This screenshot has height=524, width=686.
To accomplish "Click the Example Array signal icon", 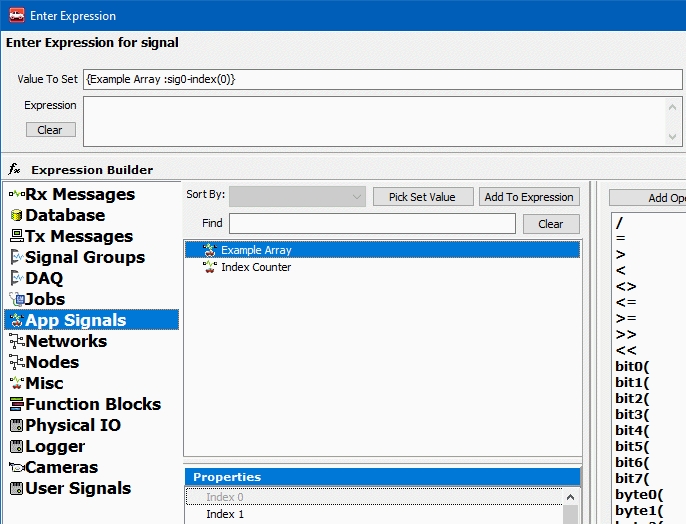I will (209, 250).
